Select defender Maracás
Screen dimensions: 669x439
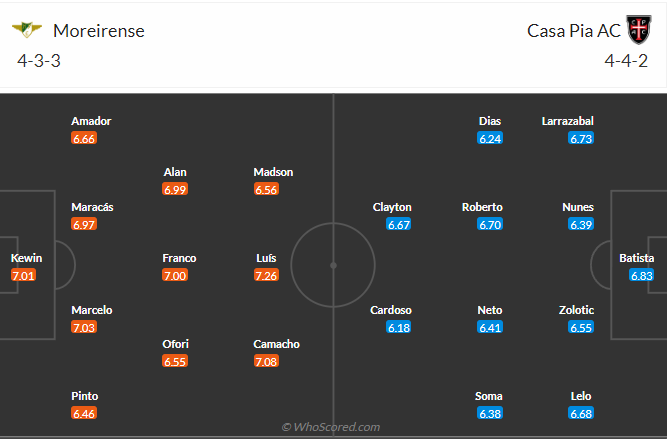92,207
